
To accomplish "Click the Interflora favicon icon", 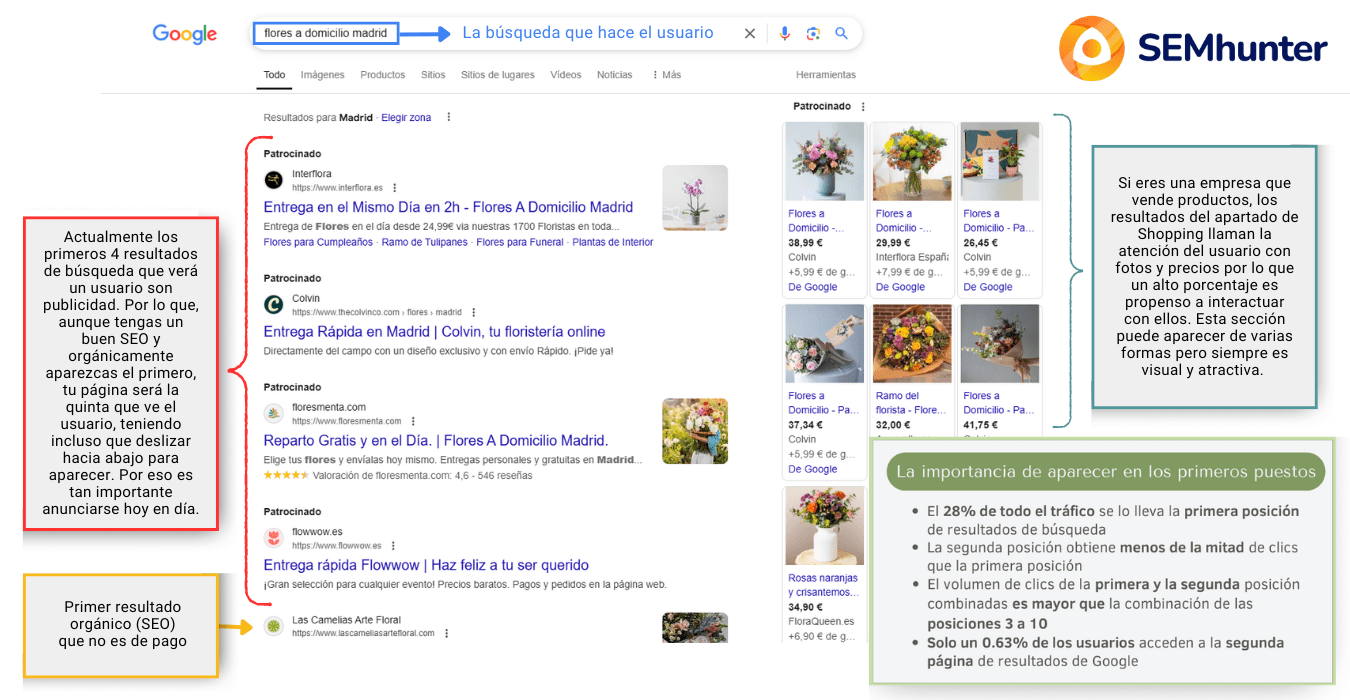I will click(x=273, y=180).
